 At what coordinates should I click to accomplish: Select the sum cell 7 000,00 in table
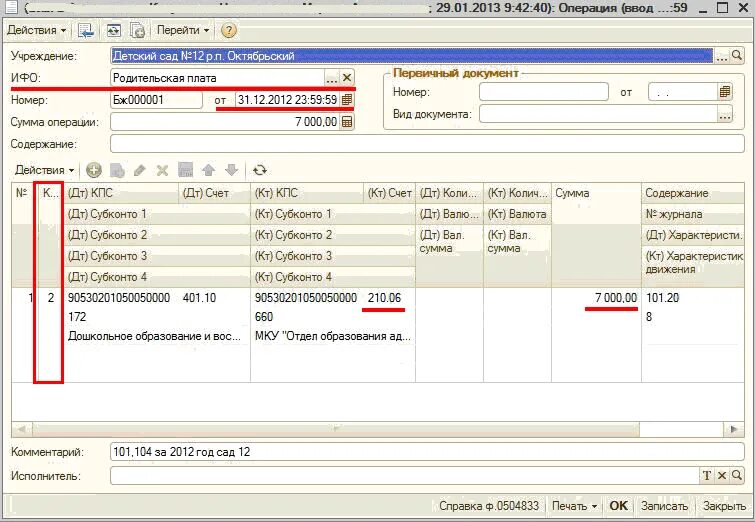pos(596,298)
